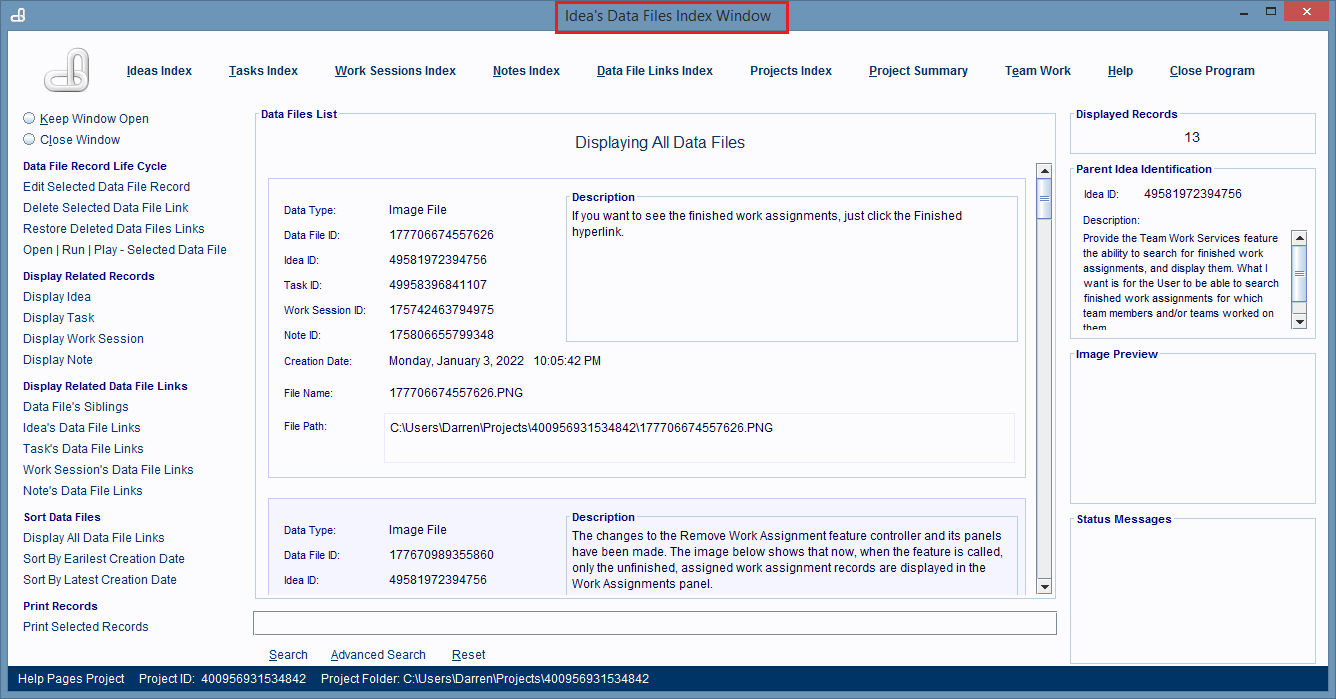Click Restore Deleted Data Files Links
The width and height of the screenshot is (1336, 699).
coord(114,229)
